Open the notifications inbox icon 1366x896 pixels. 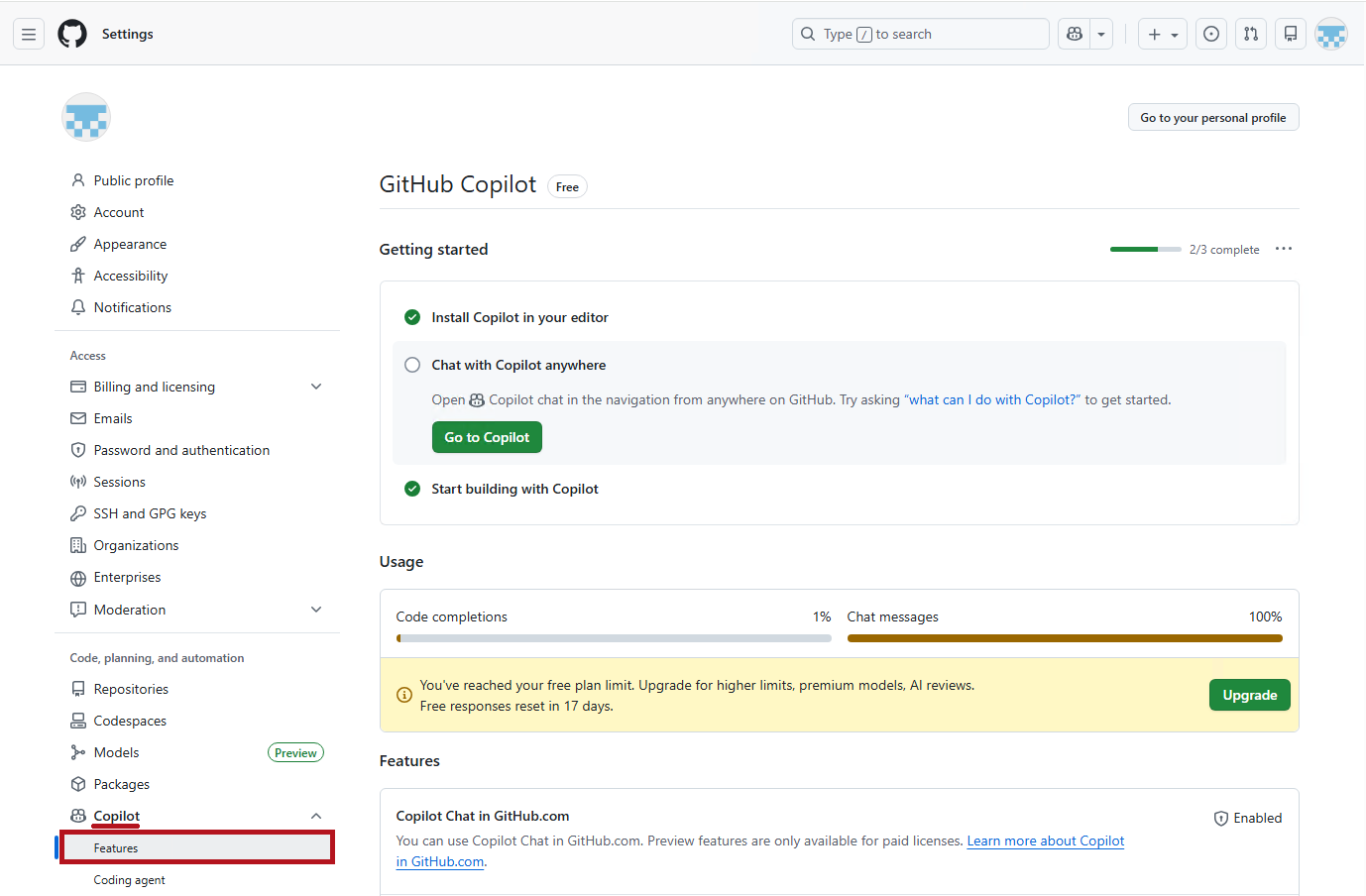click(1291, 34)
